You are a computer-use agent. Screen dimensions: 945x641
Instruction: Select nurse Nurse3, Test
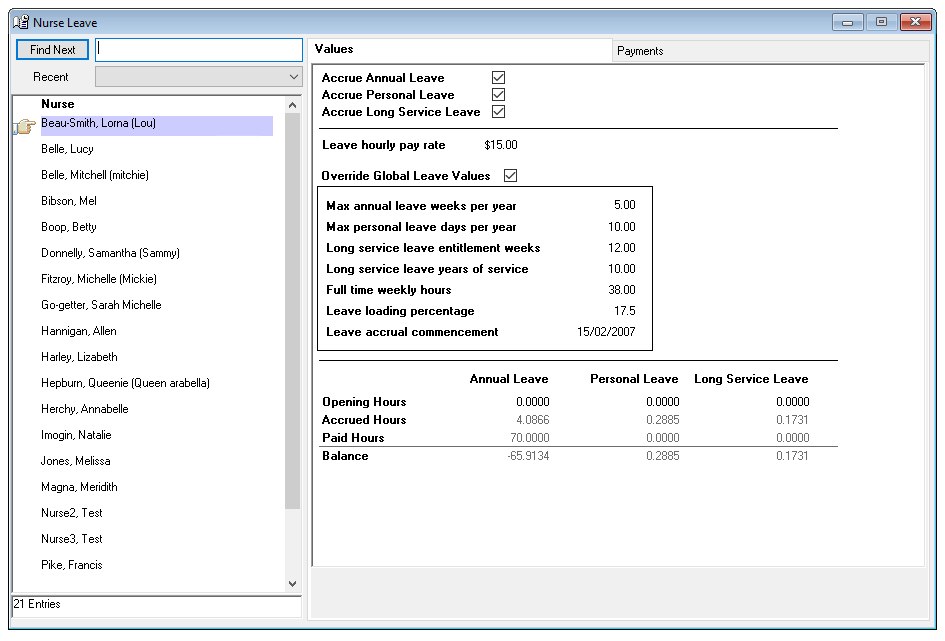pos(72,539)
